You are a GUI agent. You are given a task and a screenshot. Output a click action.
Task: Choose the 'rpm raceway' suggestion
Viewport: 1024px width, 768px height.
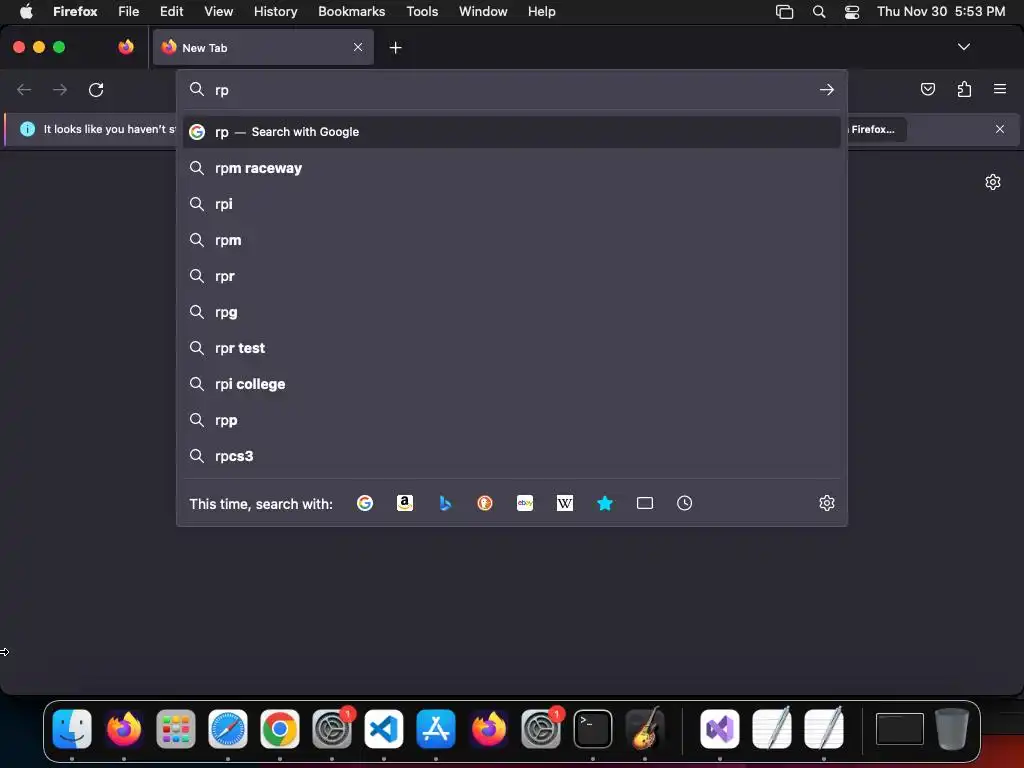511,168
